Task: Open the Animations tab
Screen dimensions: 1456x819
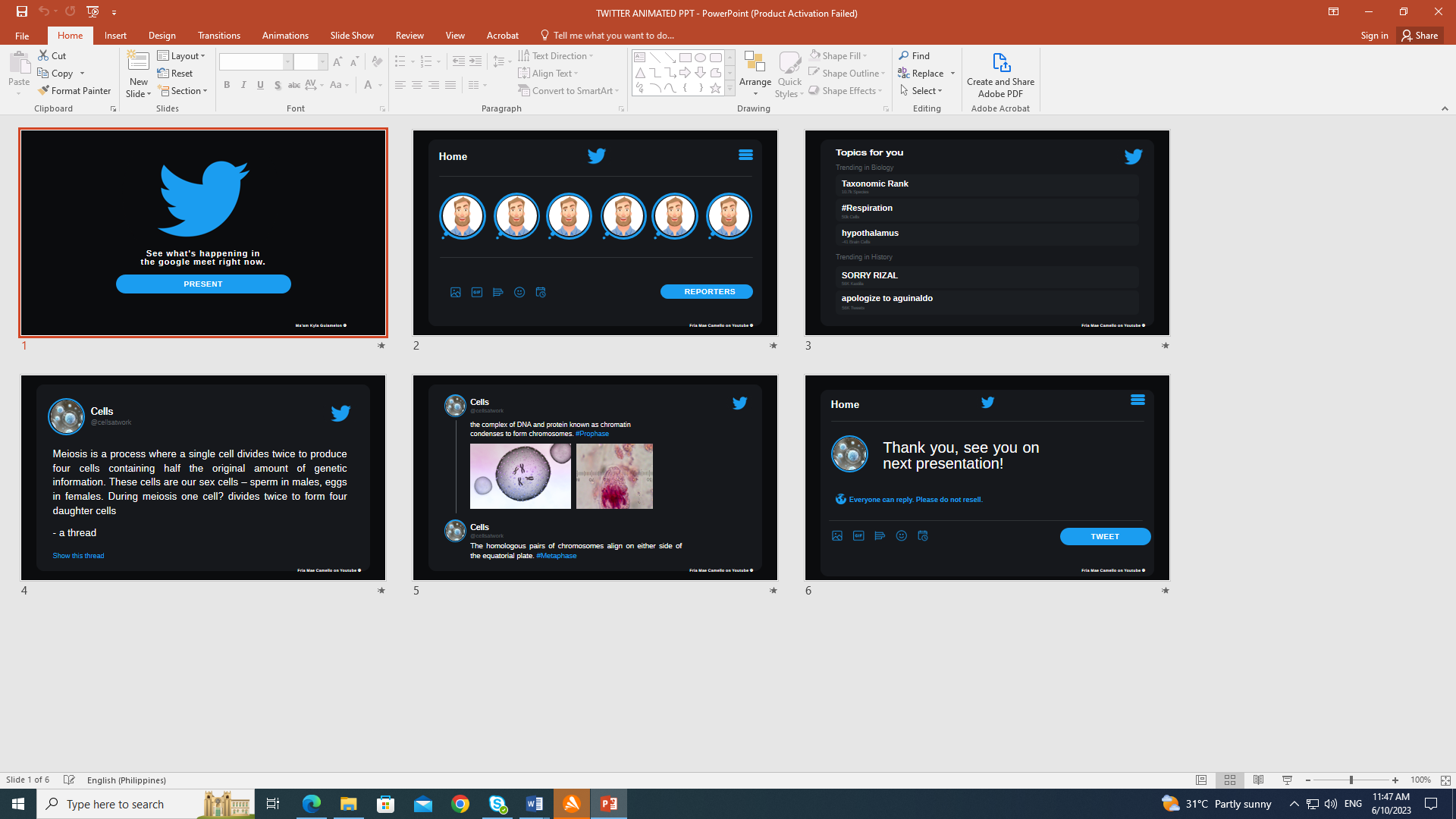Action: (x=285, y=36)
